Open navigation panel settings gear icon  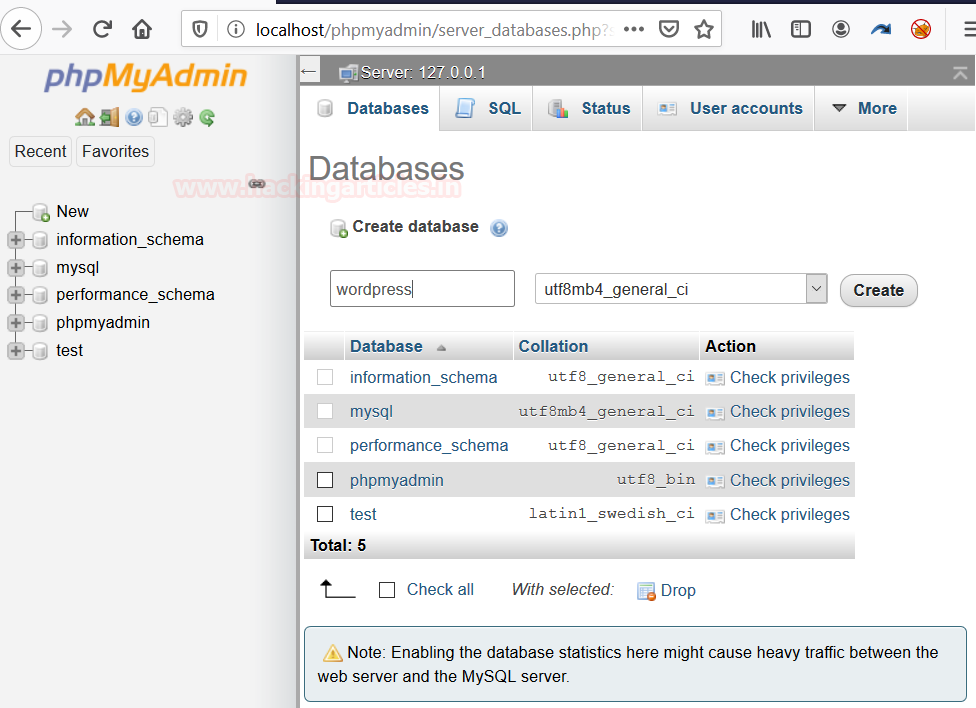click(183, 117)
